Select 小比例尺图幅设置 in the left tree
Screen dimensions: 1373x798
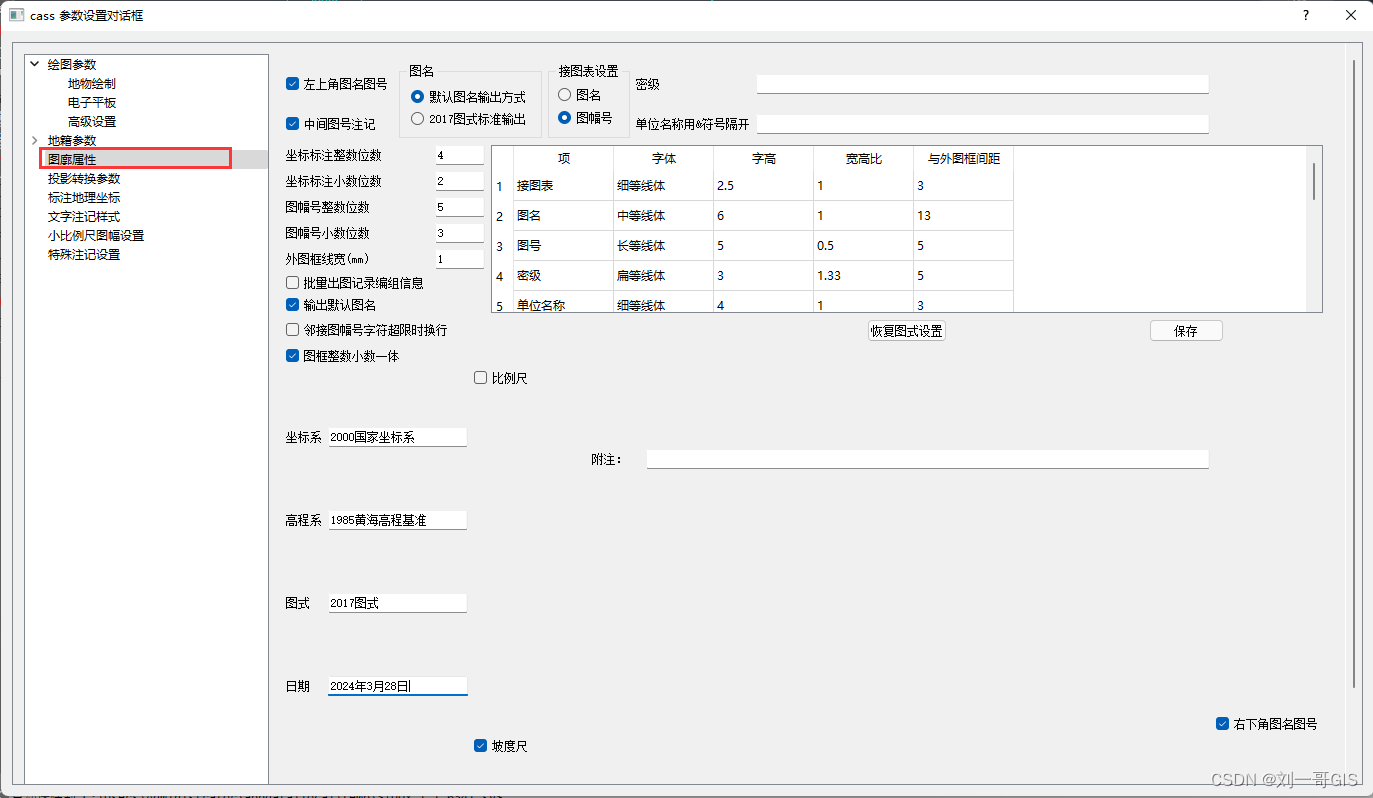click(x=95, y=235)
